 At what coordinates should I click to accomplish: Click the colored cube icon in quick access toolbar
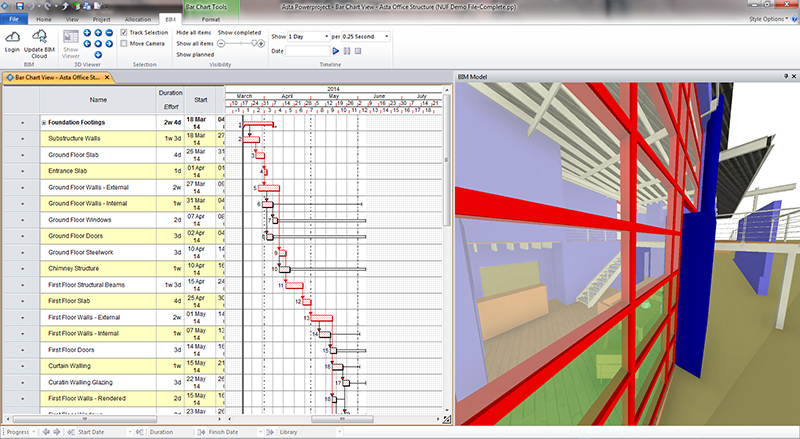coord(76,6)
